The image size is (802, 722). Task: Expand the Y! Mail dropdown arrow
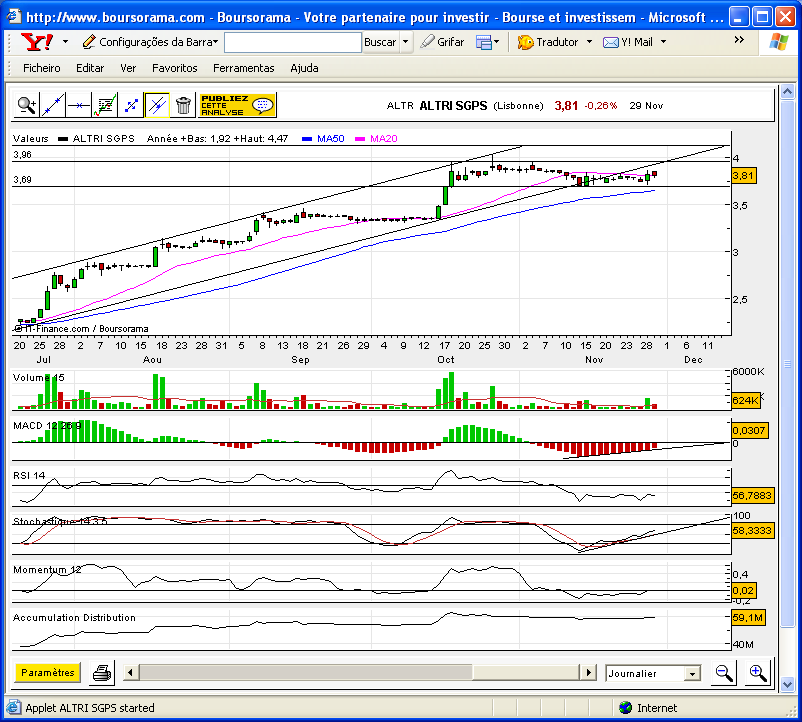663,42
